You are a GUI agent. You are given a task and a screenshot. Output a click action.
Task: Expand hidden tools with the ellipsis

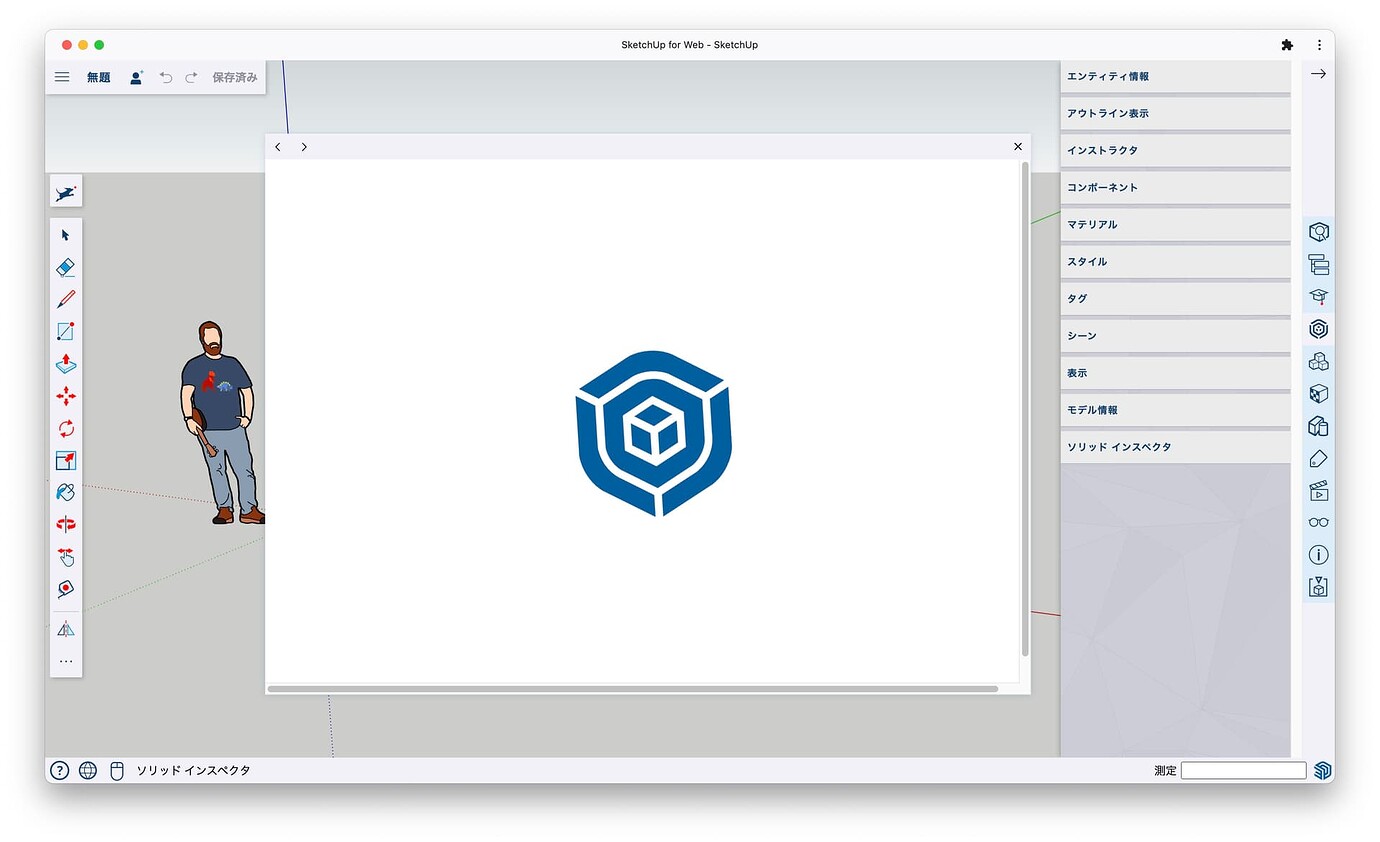pyautogui.click(x=65, y=660)
